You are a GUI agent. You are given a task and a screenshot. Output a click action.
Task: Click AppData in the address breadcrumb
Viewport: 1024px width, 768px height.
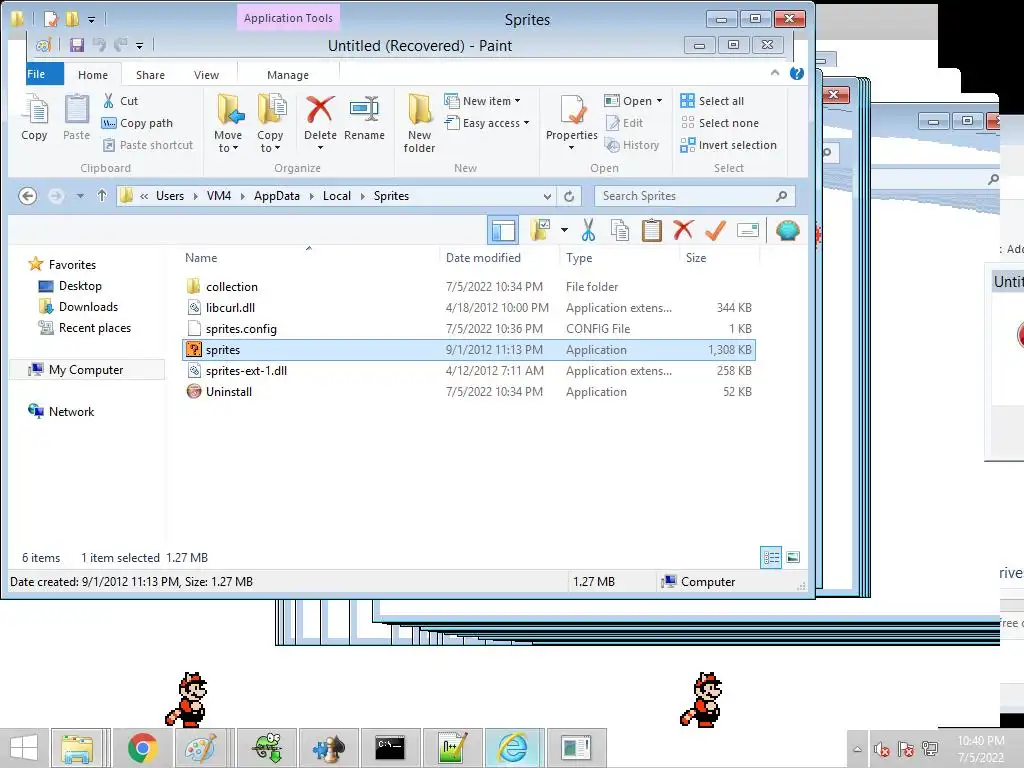[x=277, y=196]
